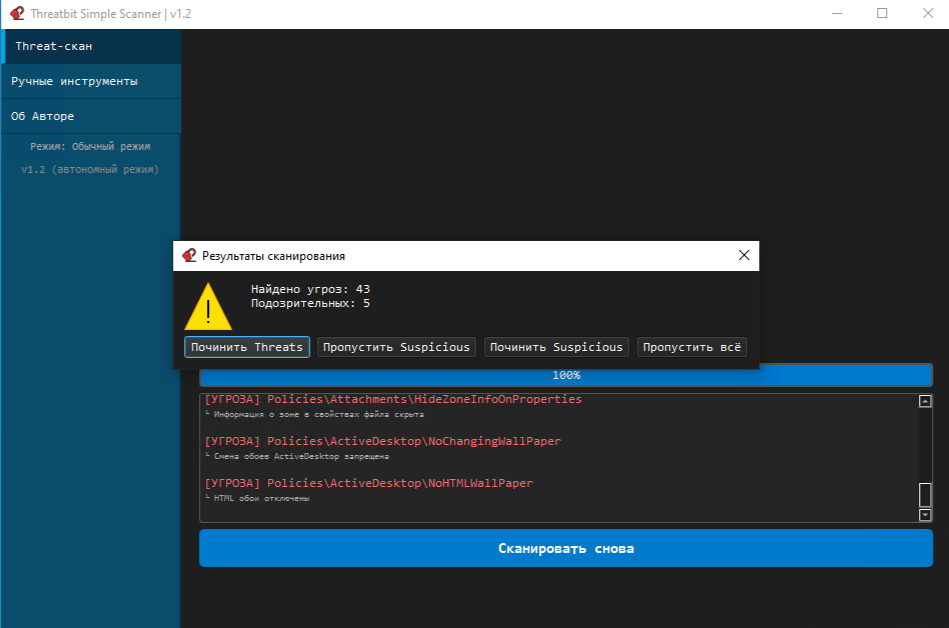Click Починить Threats button
Image resolution: width=949 pixels, height=628 pixels.
click(x=247, y=347)
